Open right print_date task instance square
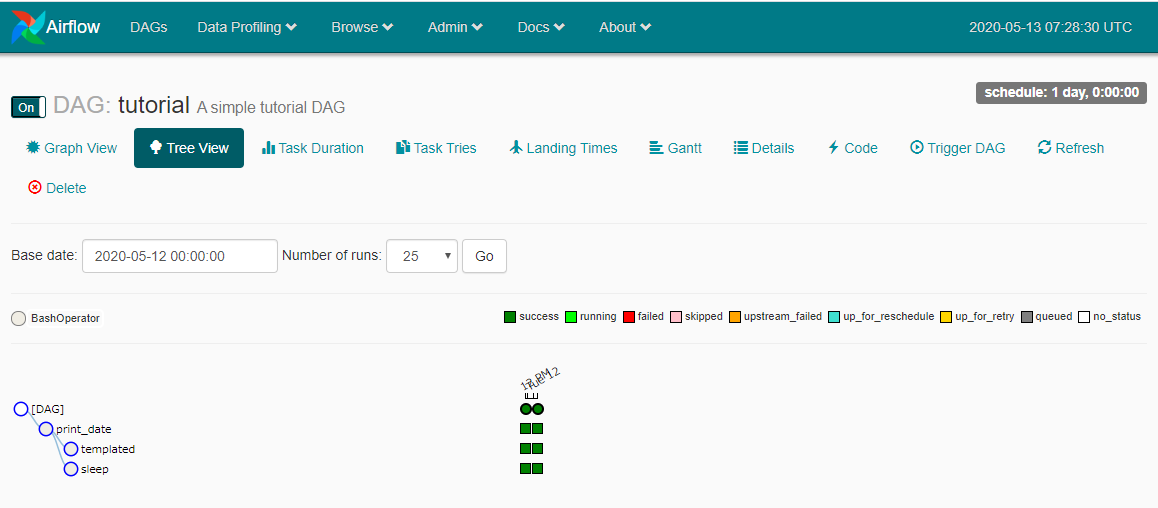 [538, 428]
